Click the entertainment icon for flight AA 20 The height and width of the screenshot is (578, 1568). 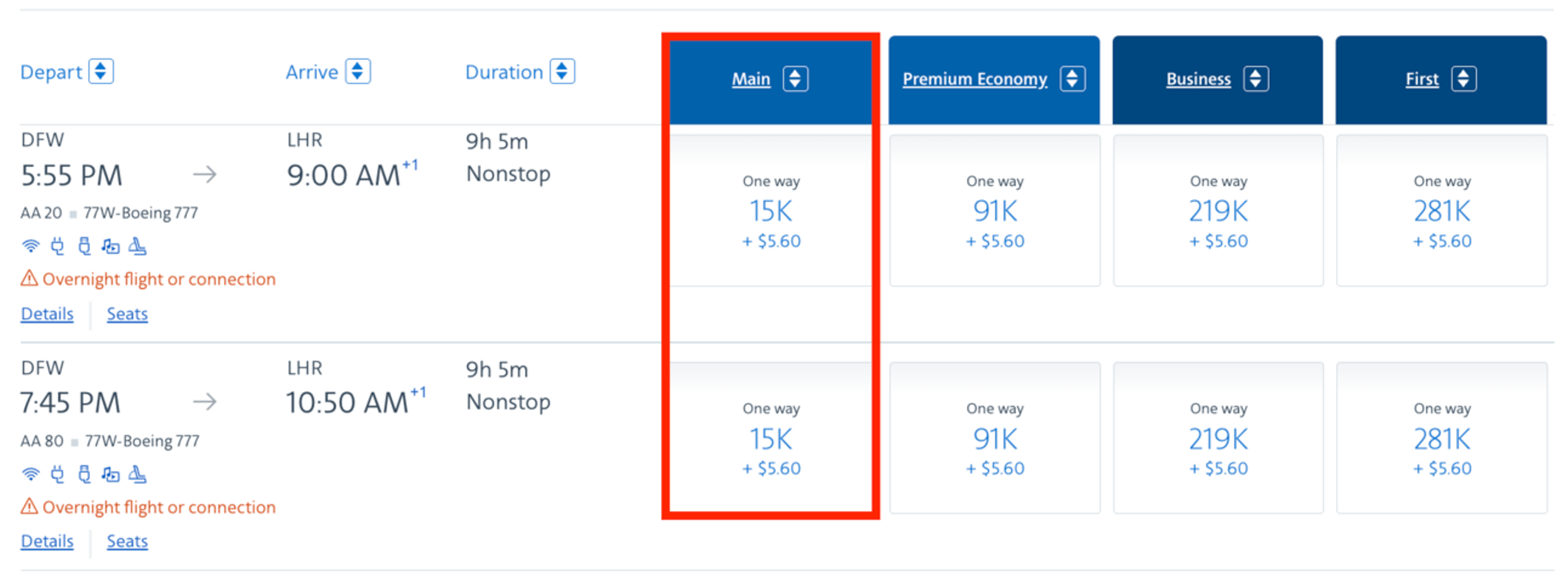click(111, 247)
